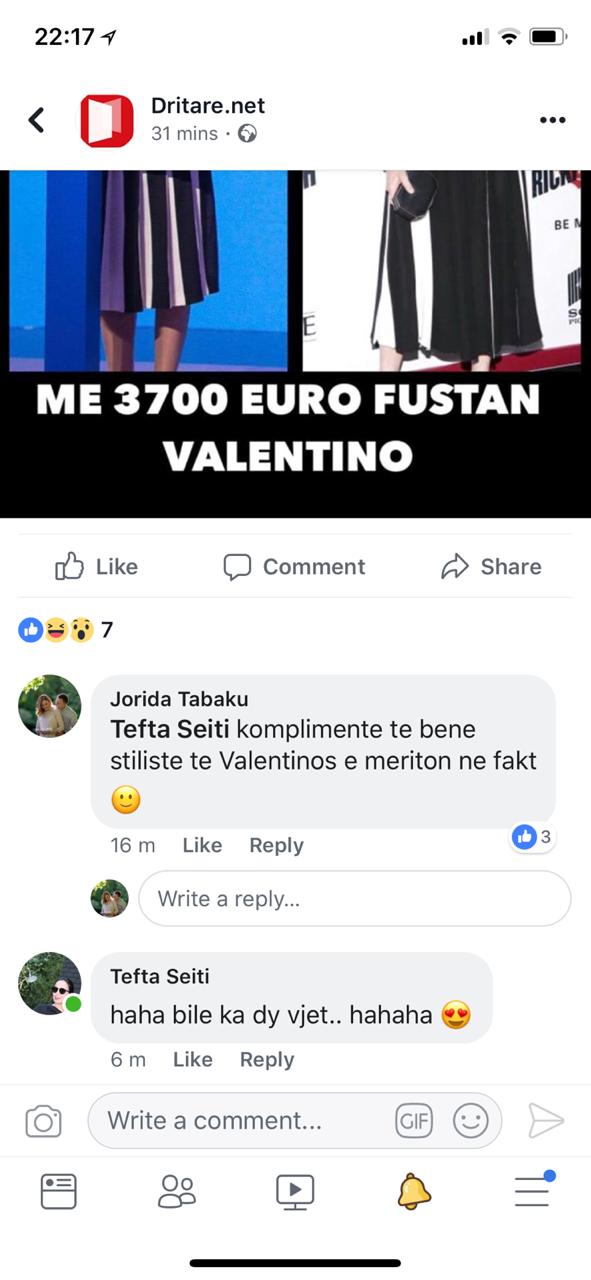591x1280 pixels.
Task: Send the comment with arrow icon
Action: click(546, 1121)
